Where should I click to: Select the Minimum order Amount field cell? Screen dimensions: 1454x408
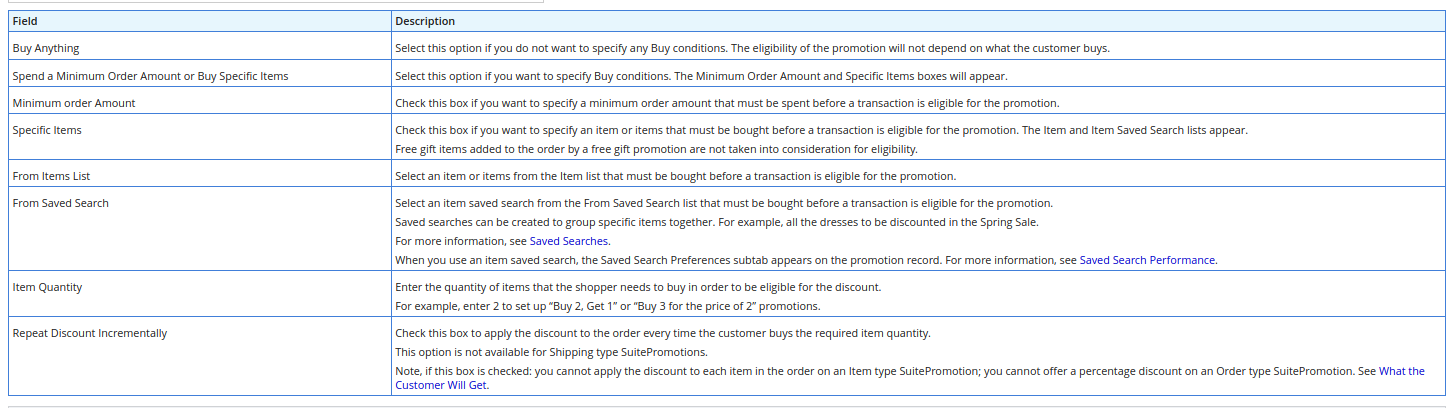click(x=74, y=103)
